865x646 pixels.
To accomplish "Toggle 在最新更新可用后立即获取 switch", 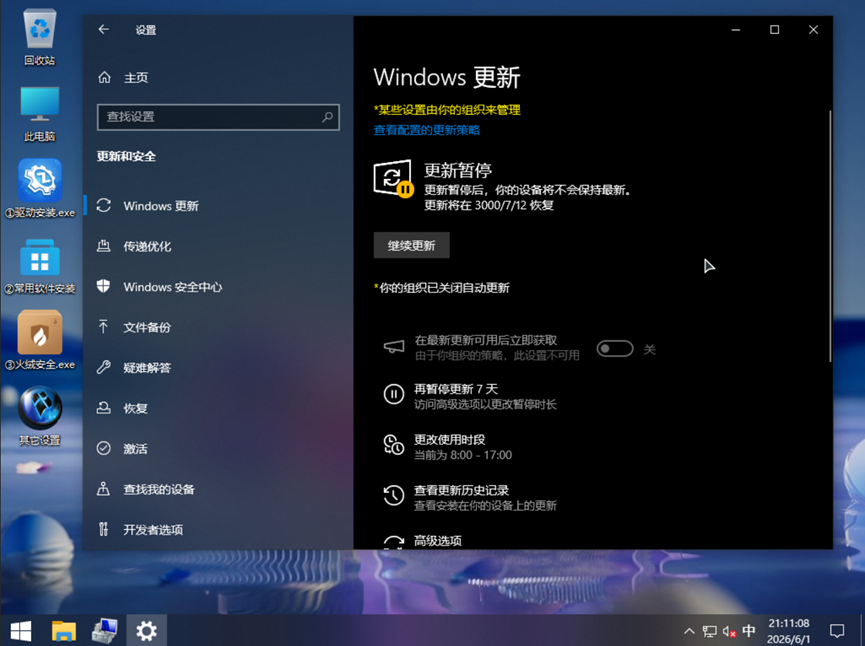I will coord(615,349).
